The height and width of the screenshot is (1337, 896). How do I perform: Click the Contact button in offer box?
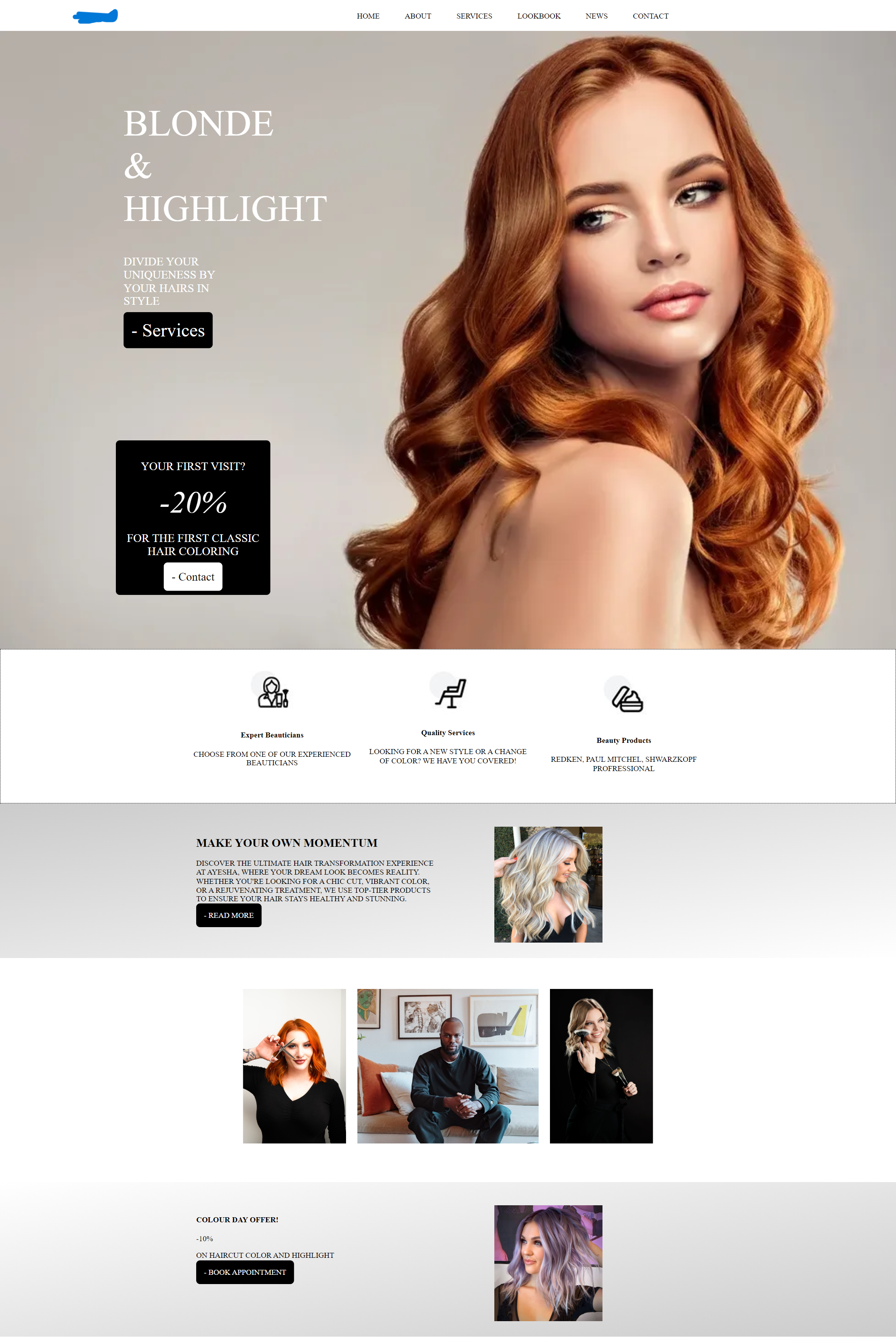(x=193, y=577)
